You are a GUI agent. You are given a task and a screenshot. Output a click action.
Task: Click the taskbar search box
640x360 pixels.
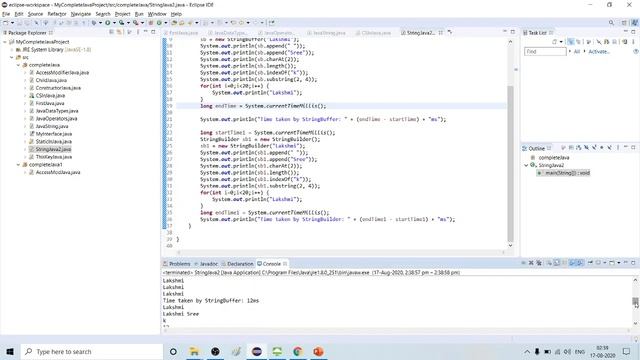click(x=92, y=351)
